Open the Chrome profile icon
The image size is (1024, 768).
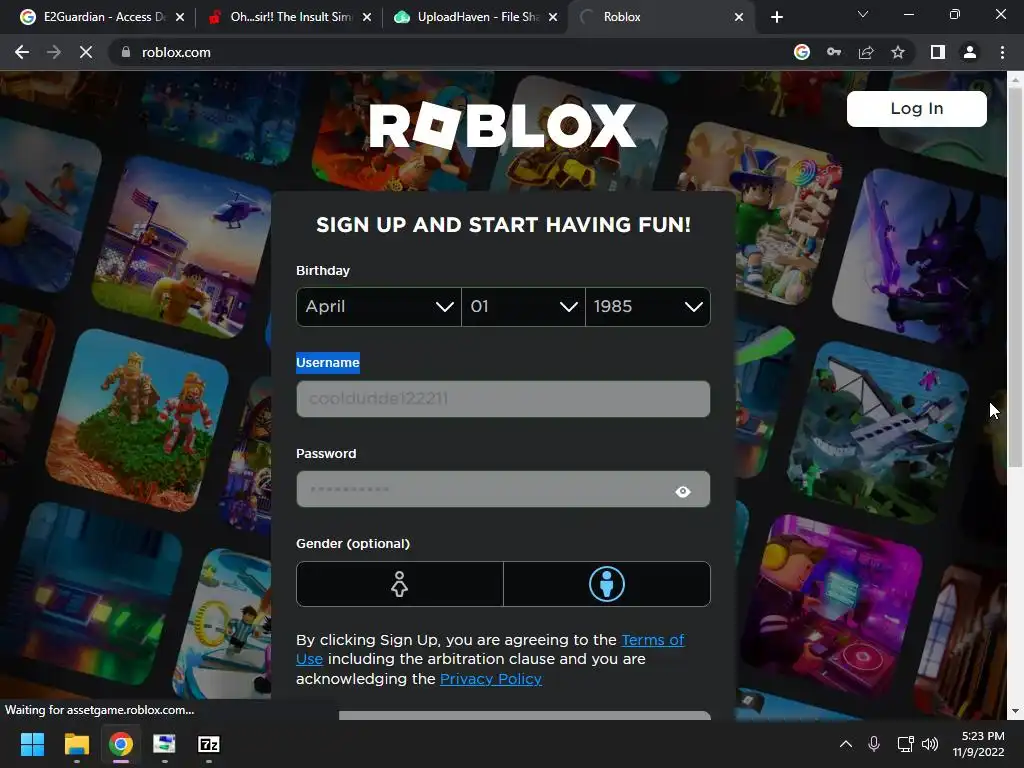point(970,52)
